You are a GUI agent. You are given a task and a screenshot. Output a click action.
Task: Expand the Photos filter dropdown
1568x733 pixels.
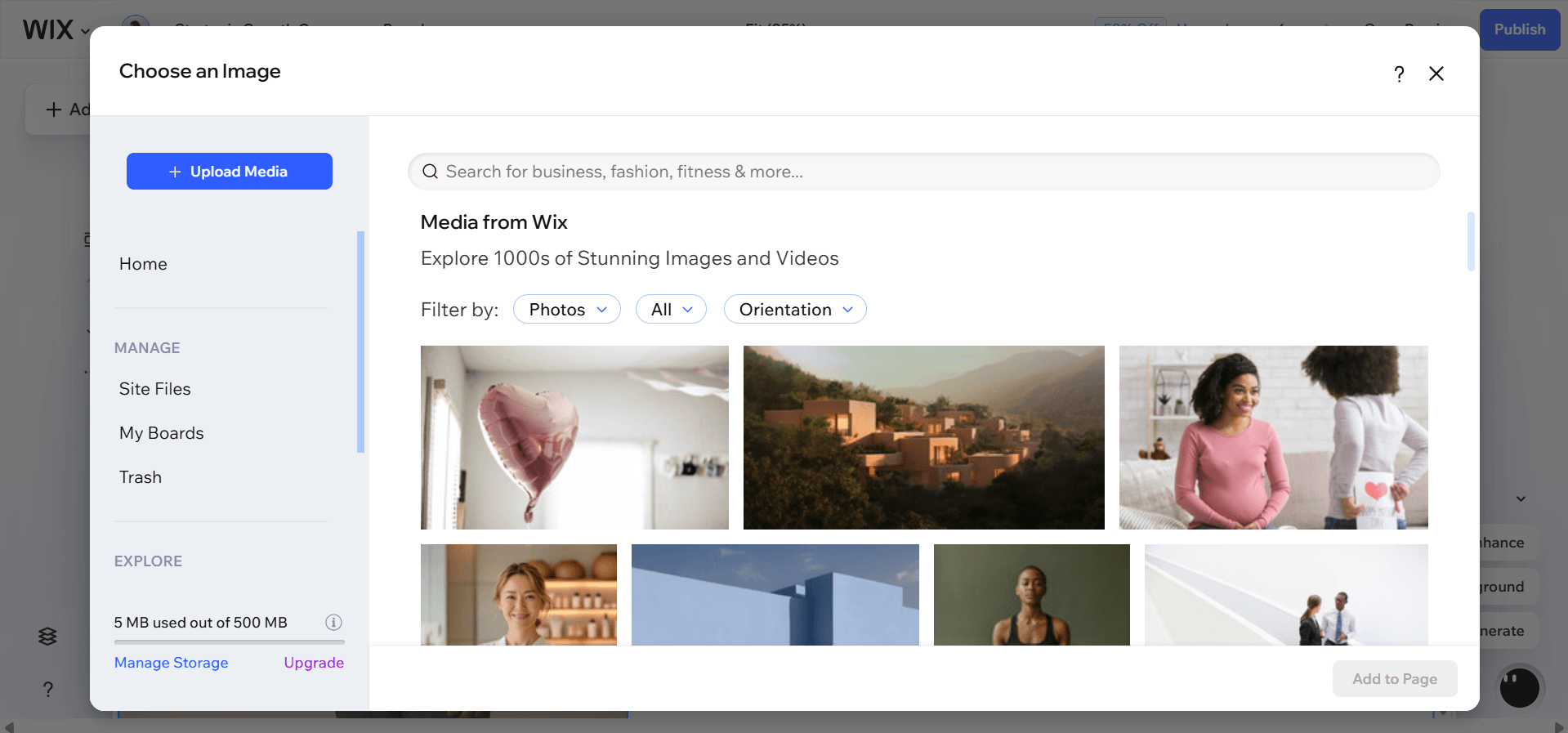(567, 309)
